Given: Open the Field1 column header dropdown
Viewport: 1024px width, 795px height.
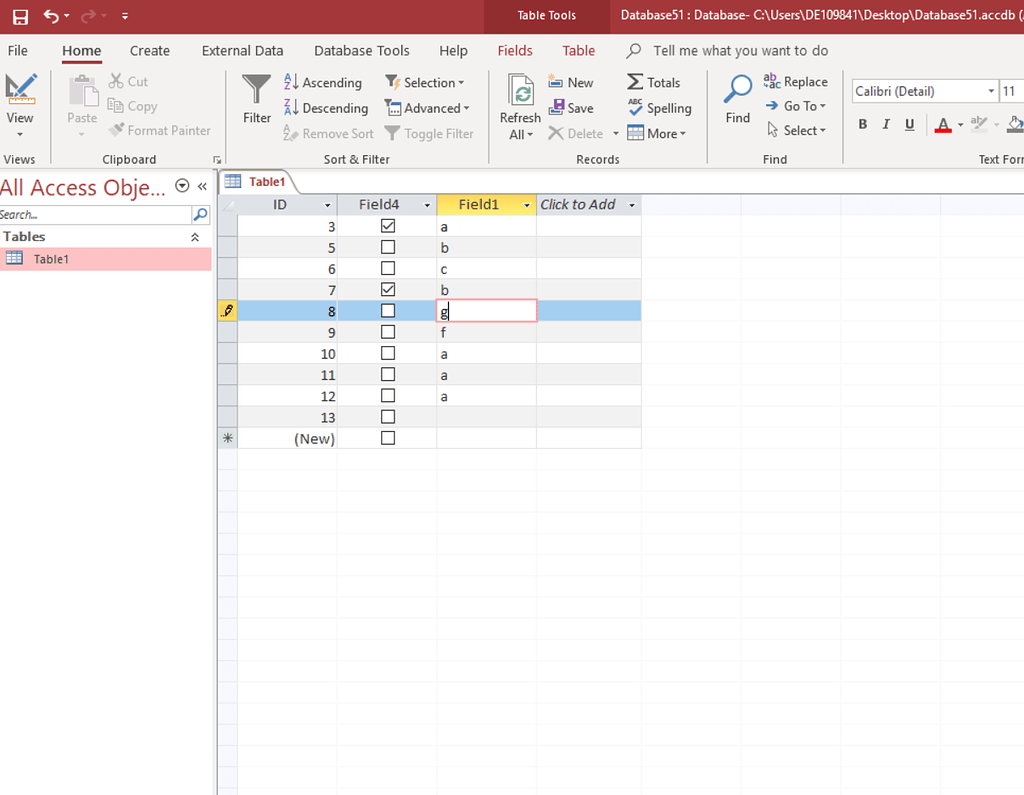Looking at the screenshot, I should 526,204.
